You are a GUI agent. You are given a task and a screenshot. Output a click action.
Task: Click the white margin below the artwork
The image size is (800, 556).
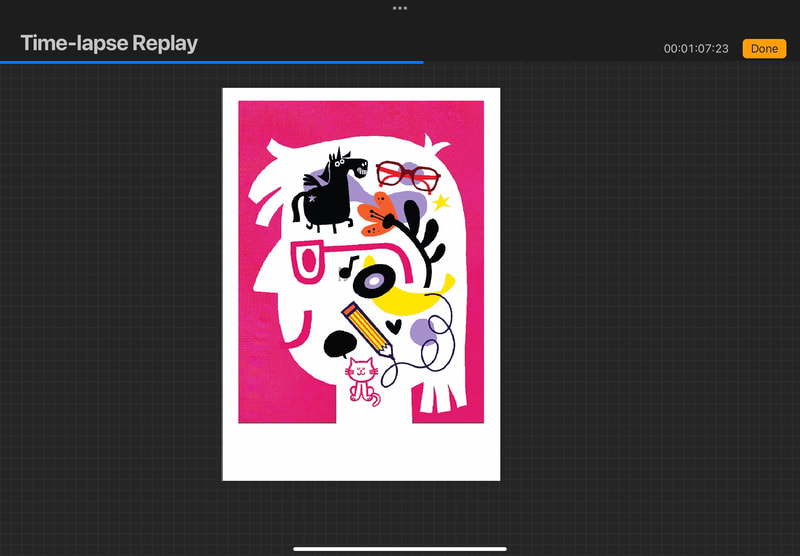coord(360,452)
